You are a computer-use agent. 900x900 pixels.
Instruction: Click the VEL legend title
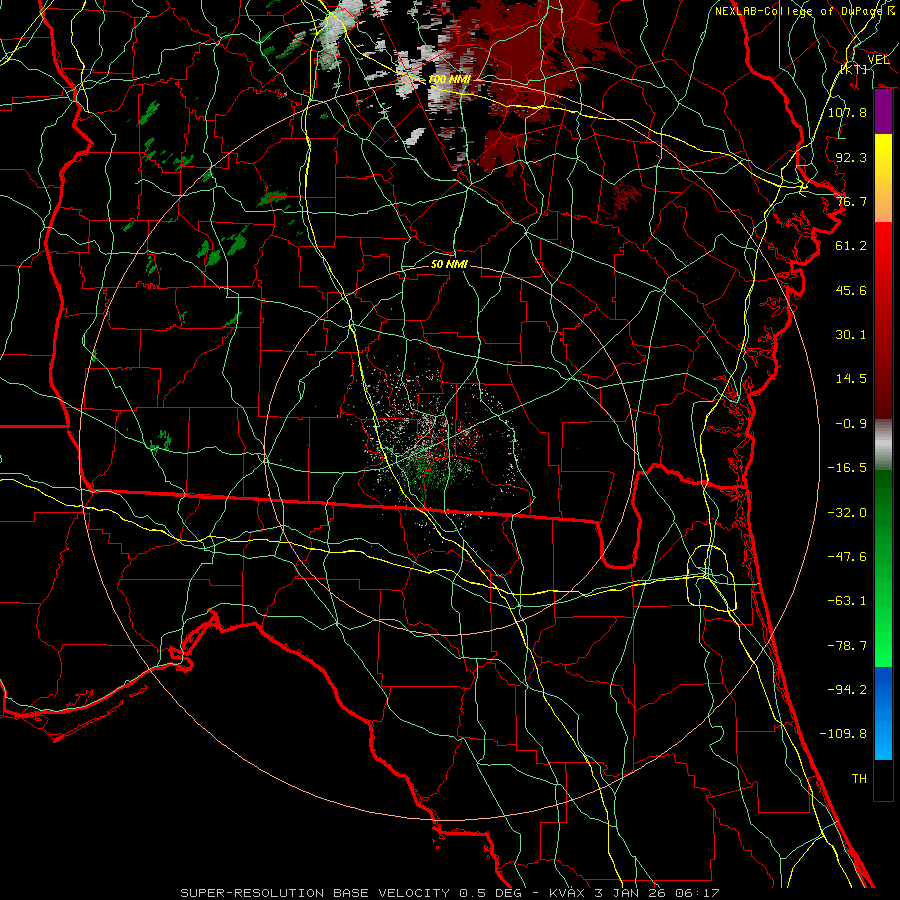(878, 60)
